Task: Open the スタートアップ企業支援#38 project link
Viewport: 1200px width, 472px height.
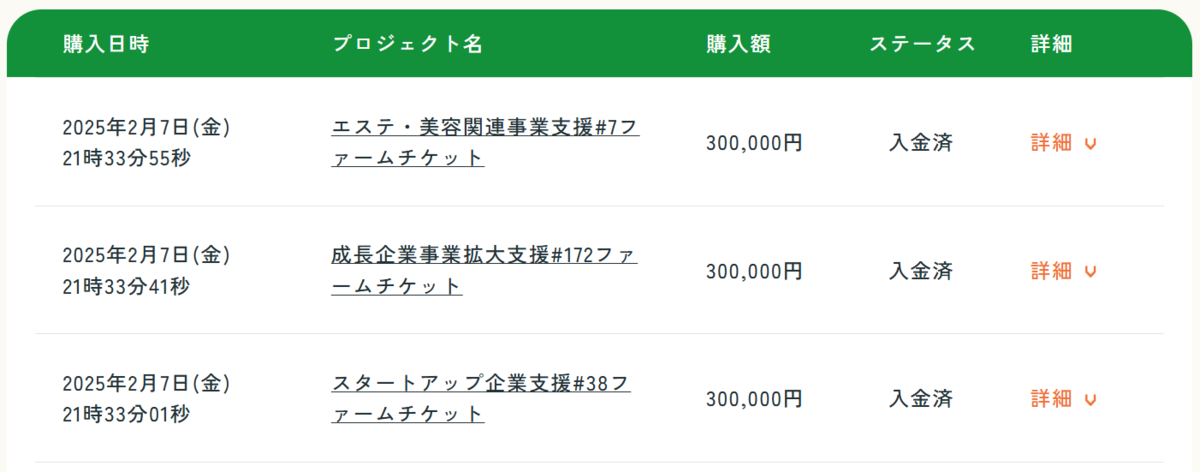Action: click(x=481, y=399)
